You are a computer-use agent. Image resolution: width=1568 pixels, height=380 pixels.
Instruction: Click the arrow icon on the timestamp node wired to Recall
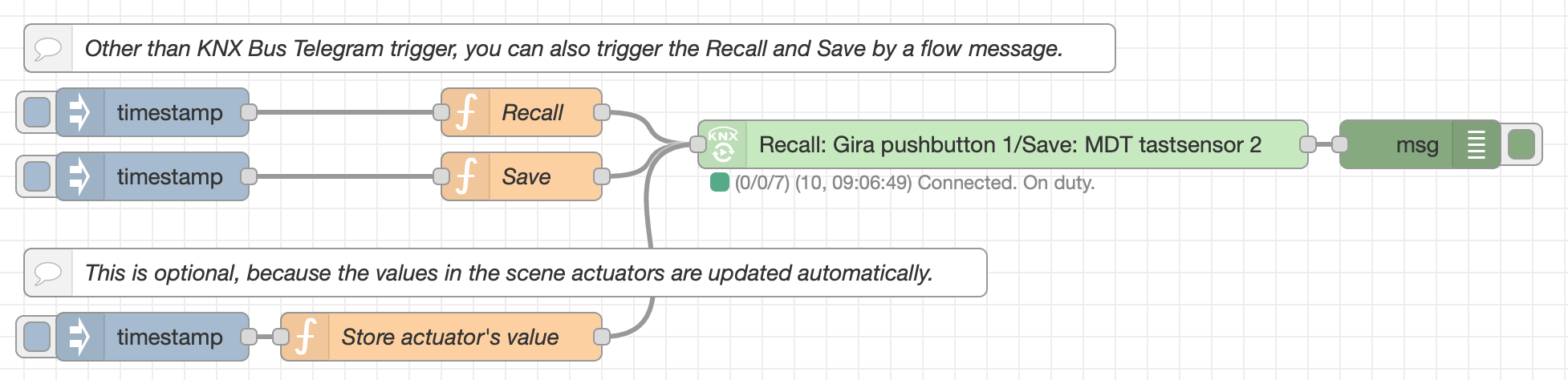79,112
